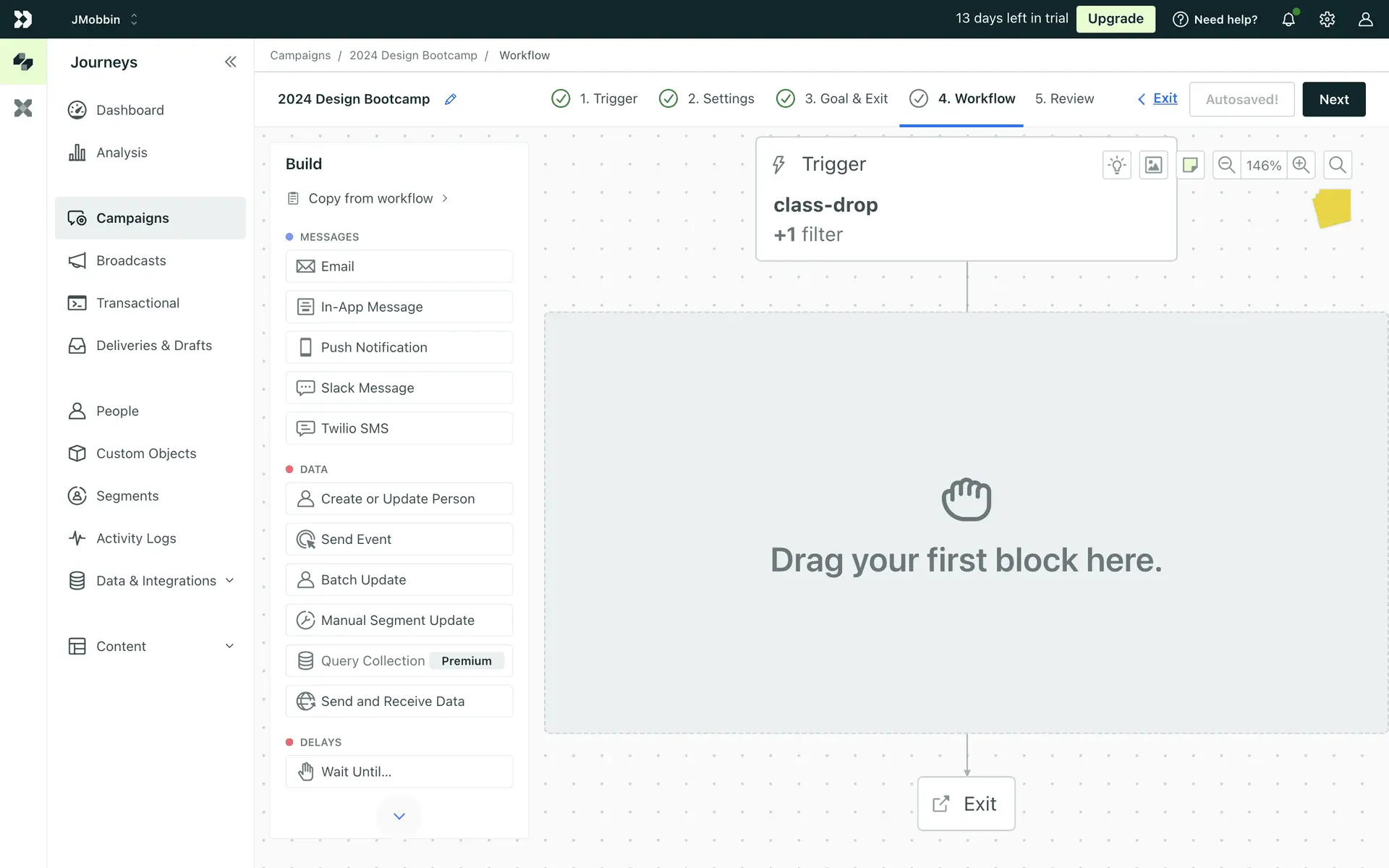Add a sticky note via note icon

pyautogui.click(x=1190, y=165)
